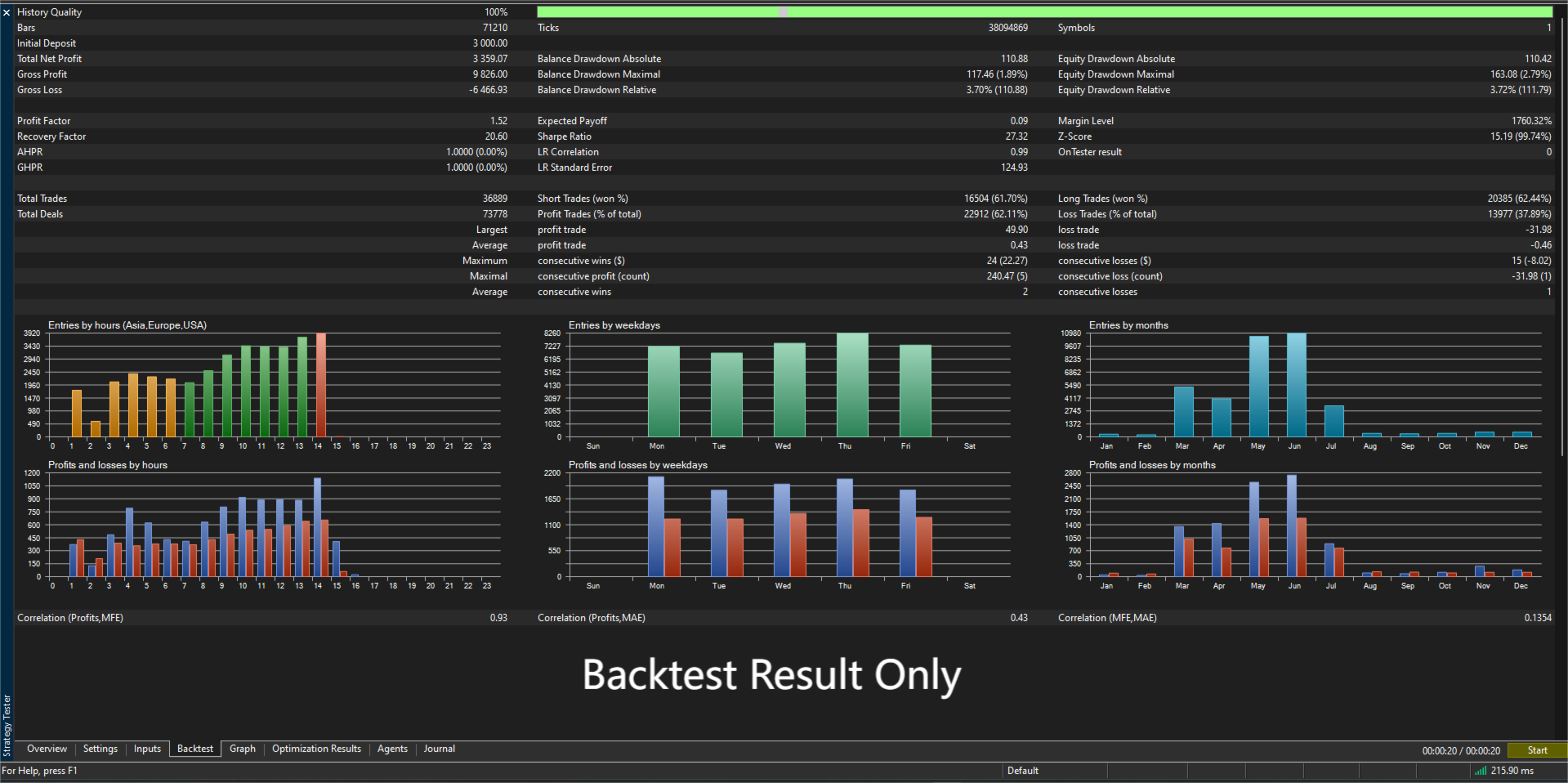This screenshot has height=783, width=1568.
Task: Select the History Quality label
Action: pos(49,12)
